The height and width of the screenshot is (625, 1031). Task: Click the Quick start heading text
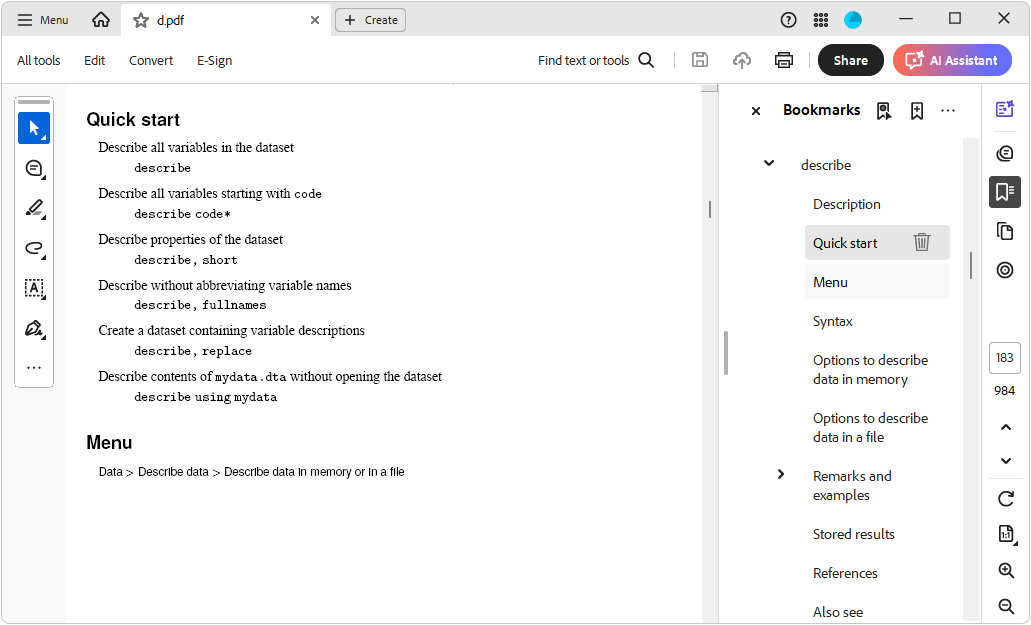[x=133, y=120]
